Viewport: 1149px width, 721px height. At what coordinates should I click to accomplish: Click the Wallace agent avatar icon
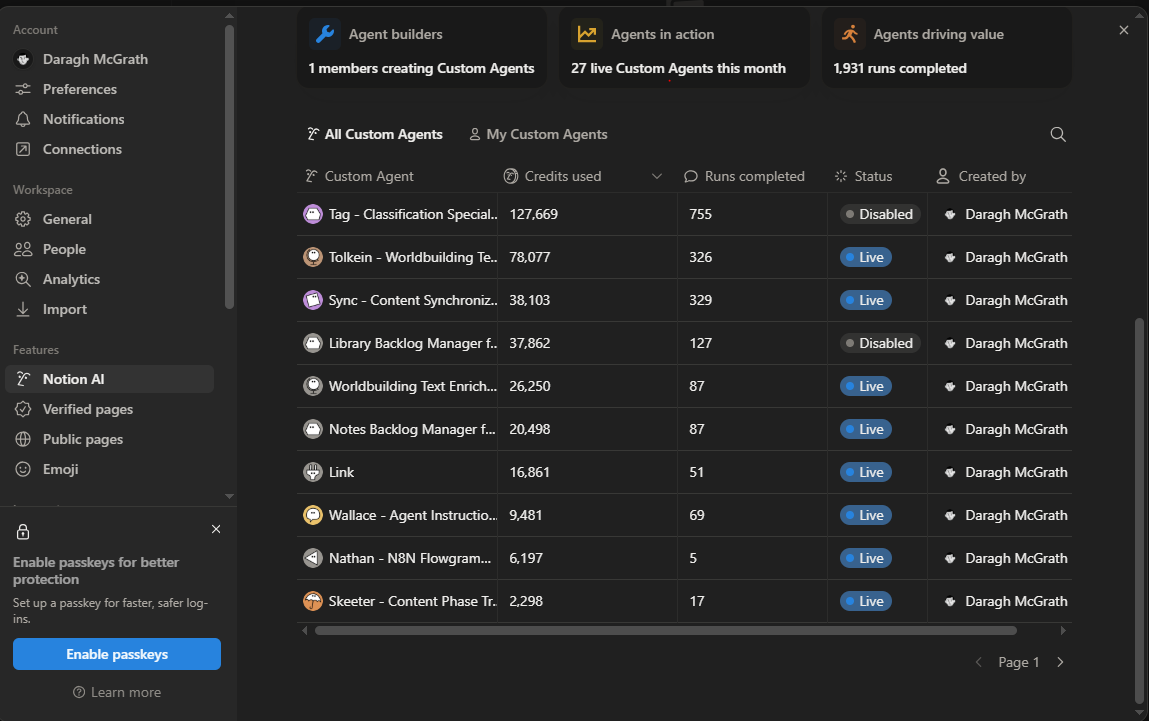click(313, 516)
